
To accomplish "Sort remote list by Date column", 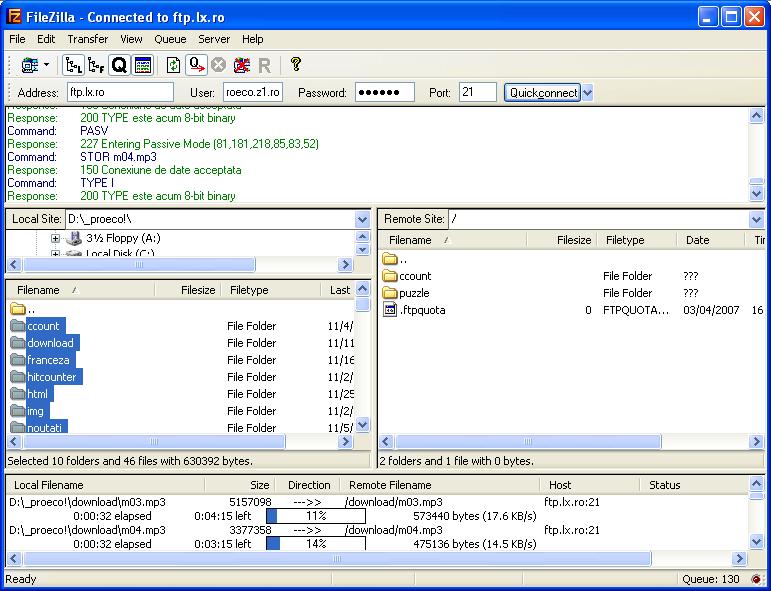I will pos(711,240).
